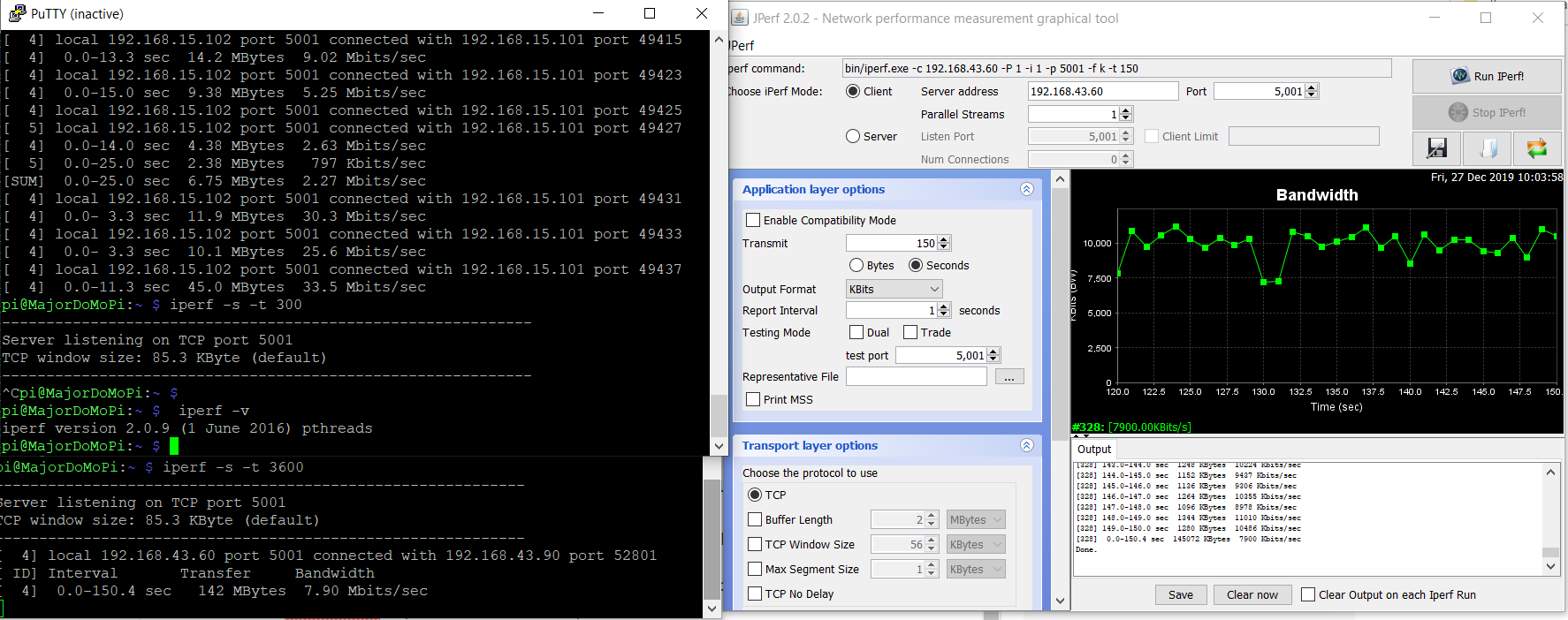Screen dimensions: 1568x620
Task: Enable TCP No Delay checkbox
Action: pyautogui.click(x=755, y=594)
